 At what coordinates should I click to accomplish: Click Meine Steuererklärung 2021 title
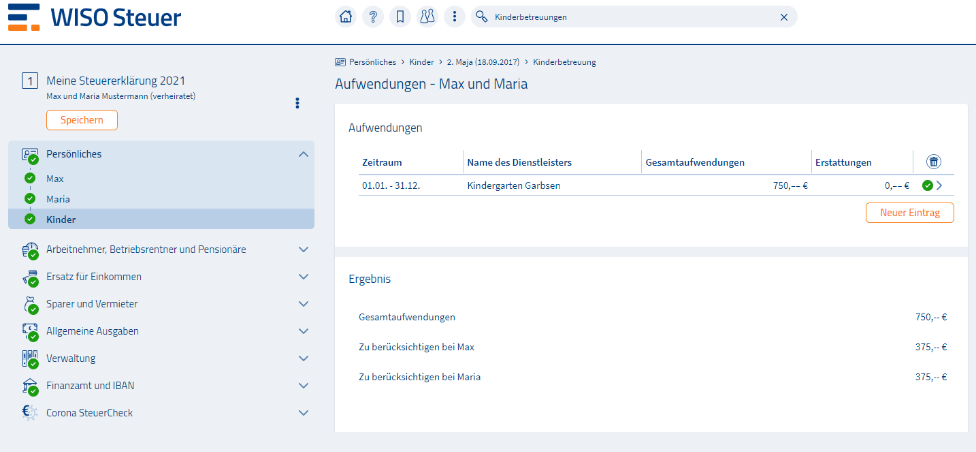116,81
